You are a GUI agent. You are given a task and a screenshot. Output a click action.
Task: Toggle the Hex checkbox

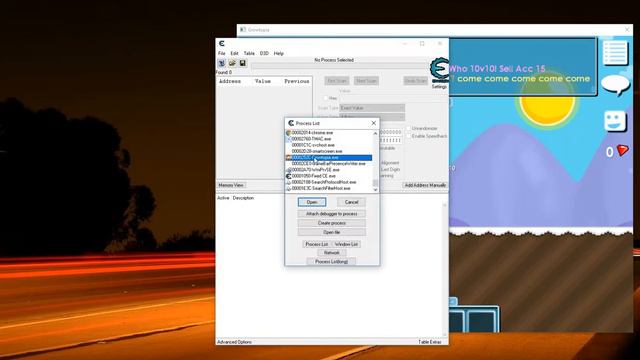326,98
